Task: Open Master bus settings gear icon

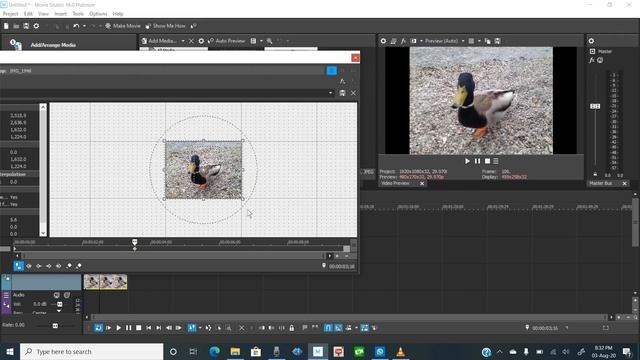Action: click(591, 41)
